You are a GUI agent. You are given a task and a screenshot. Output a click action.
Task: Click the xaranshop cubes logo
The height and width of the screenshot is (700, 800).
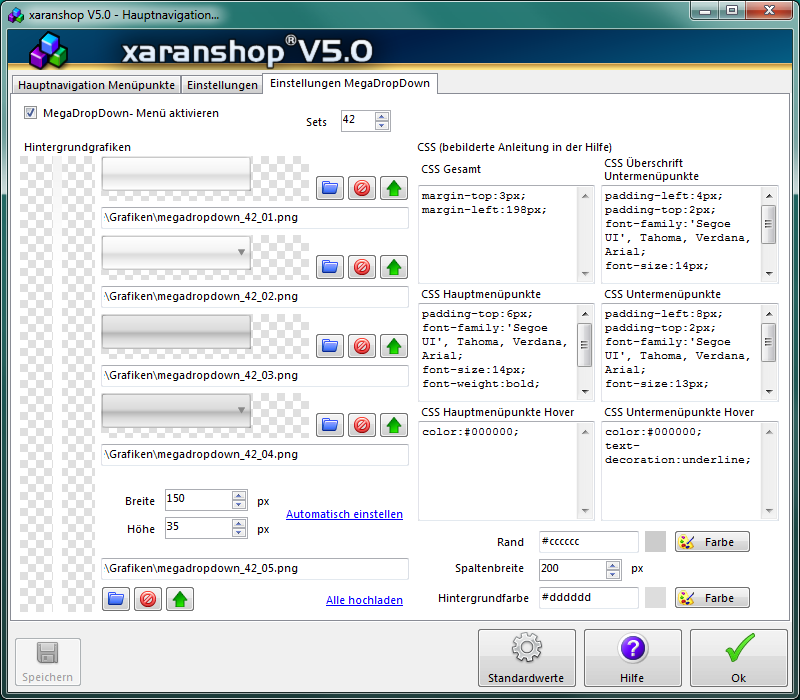click(x=48, y=51)
